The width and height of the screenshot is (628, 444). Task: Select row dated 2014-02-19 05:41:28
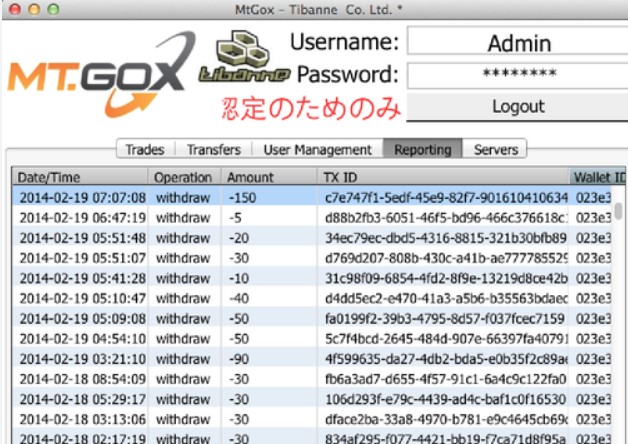pyautogui.click(x=312, y=278)
